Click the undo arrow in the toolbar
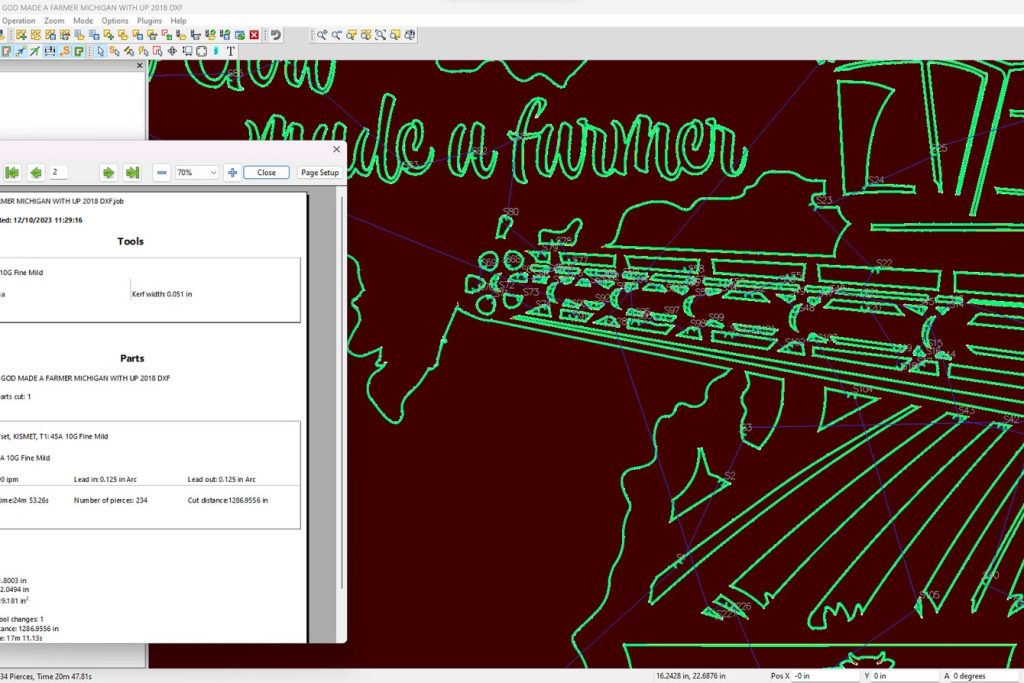This screenshot has height=683, width=1024. (275, 35)
